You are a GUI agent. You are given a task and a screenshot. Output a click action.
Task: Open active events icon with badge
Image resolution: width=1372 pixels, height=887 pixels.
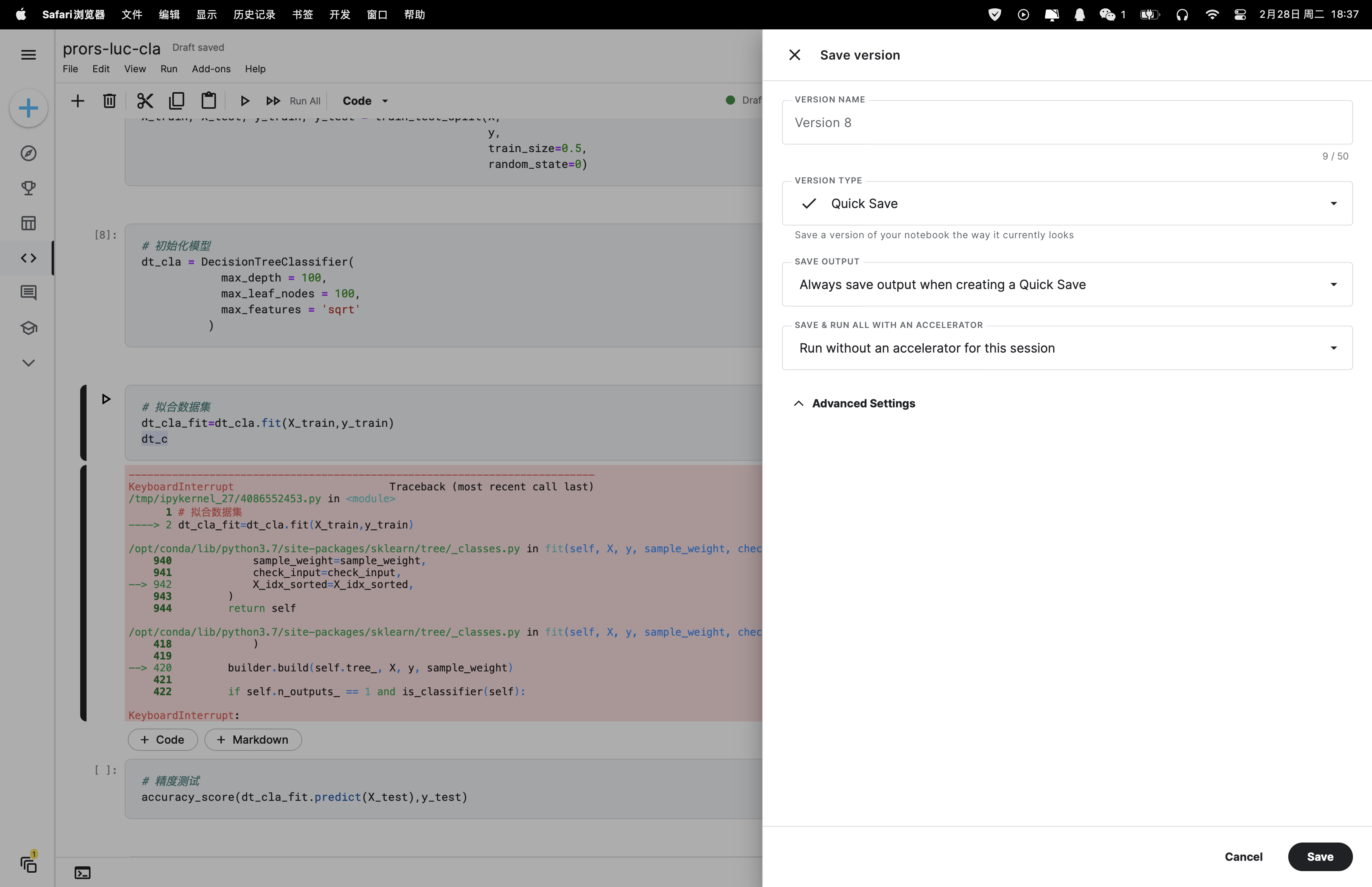[x=28, y=864]
